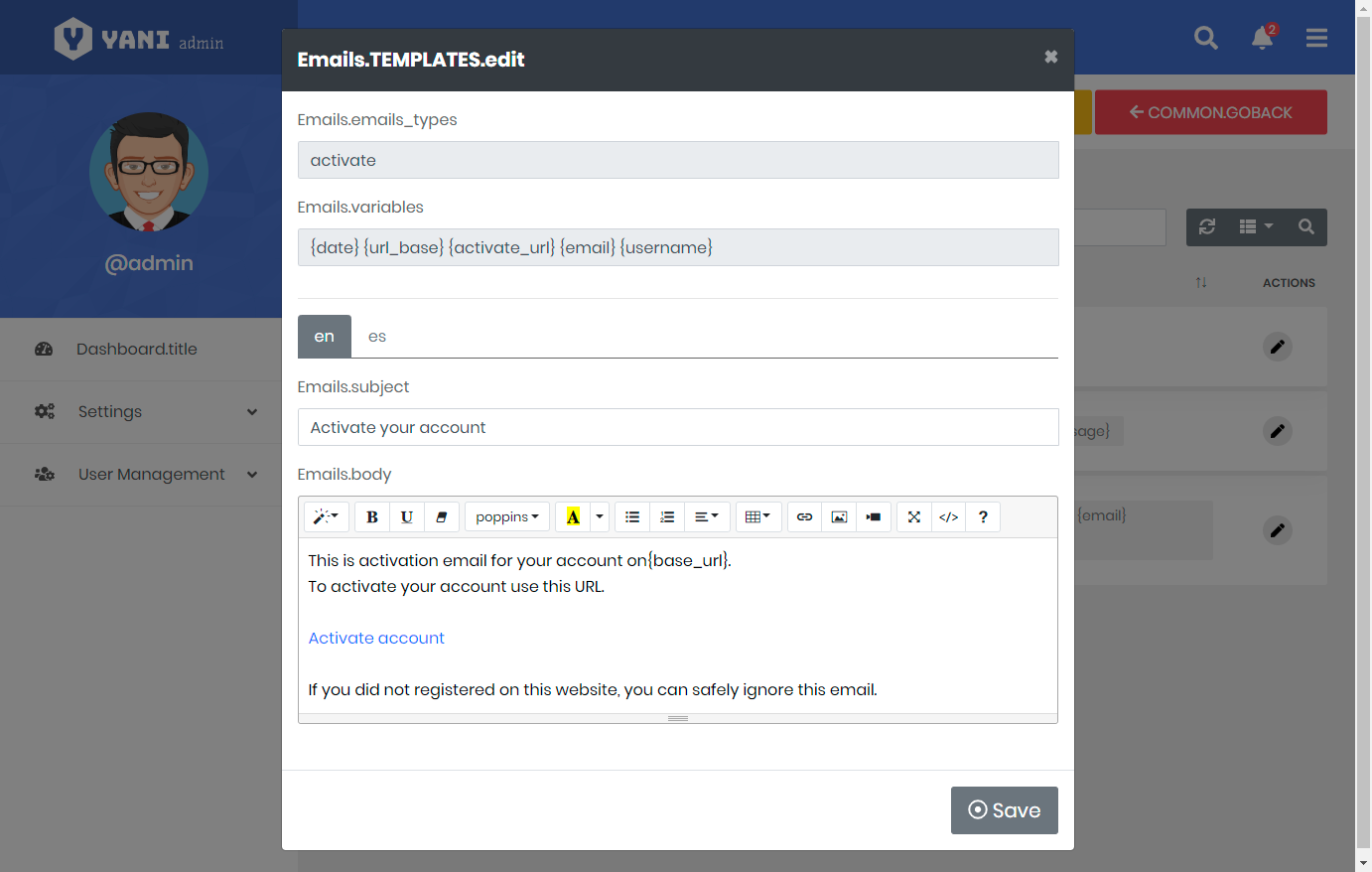This screenshot has height=872, width=1372.
Task: Open the poppins font family dropdown
Action: click(x=506, y=516)
